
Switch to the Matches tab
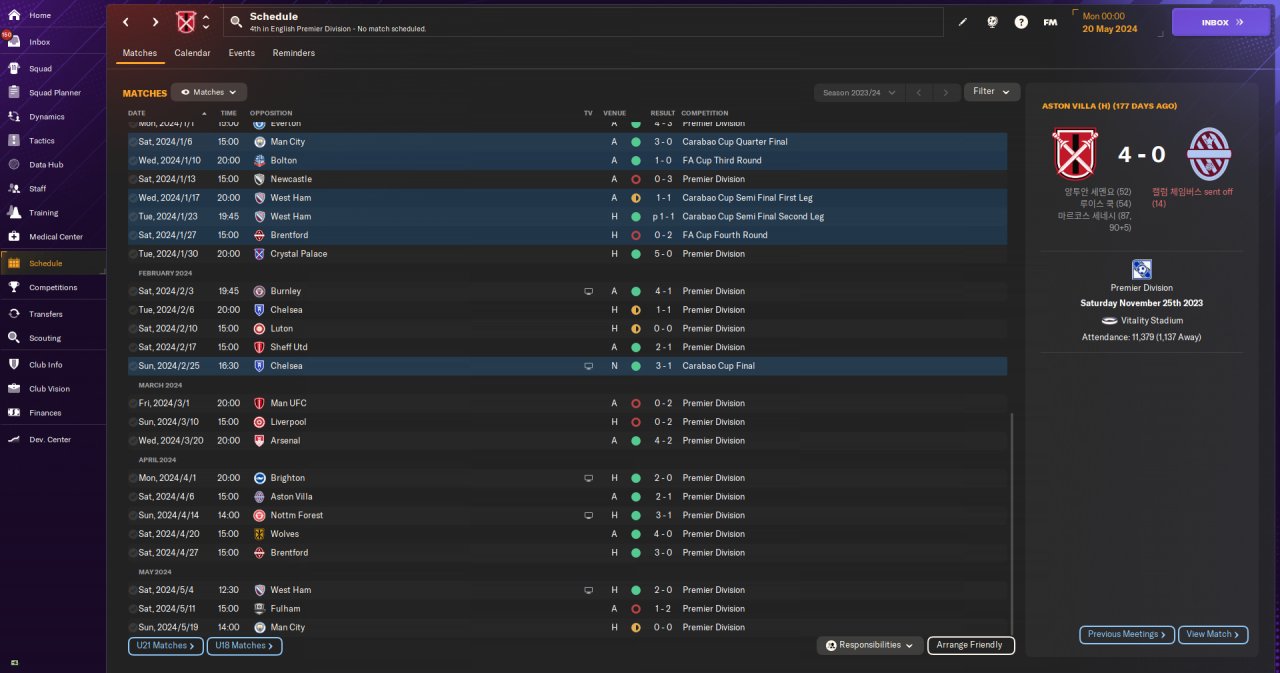[140, 53]
